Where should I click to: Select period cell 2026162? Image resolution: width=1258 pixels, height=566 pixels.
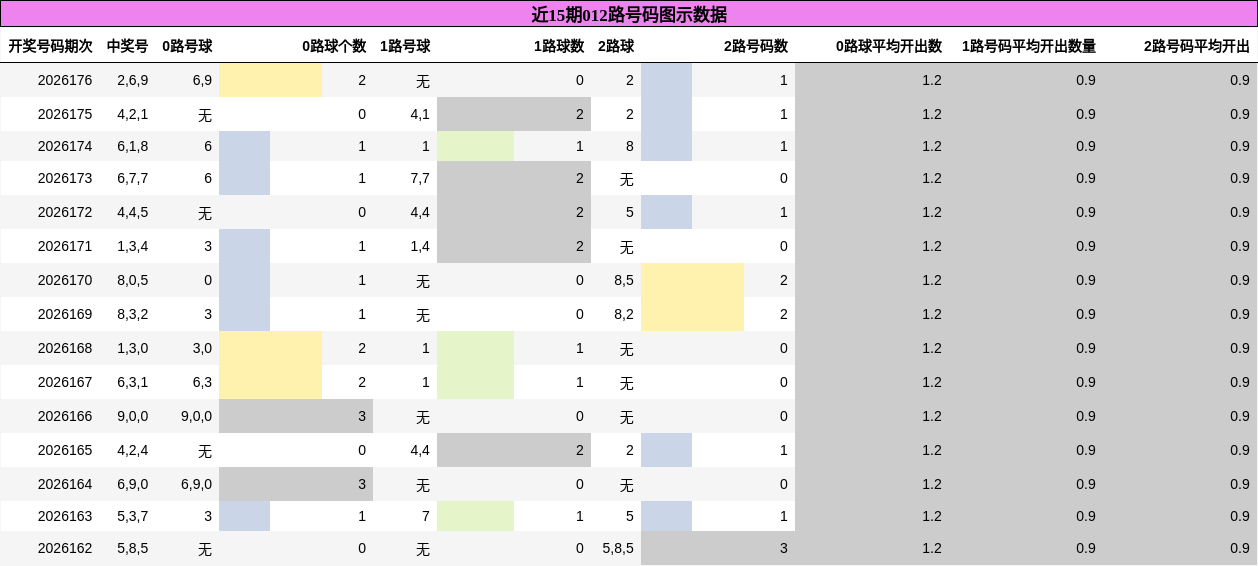coord(65,548)
